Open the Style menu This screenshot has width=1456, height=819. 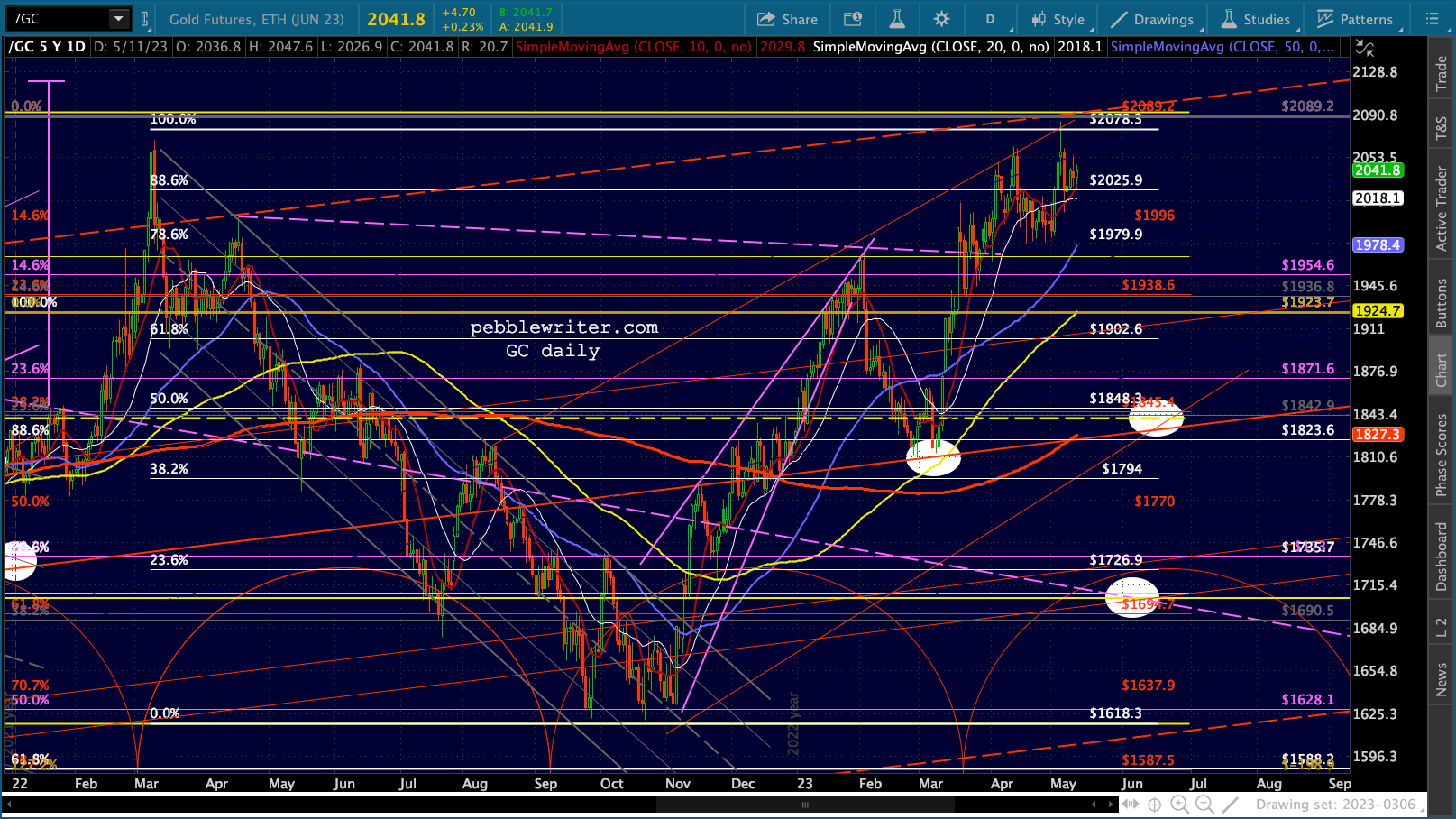tap(1058, 19)
